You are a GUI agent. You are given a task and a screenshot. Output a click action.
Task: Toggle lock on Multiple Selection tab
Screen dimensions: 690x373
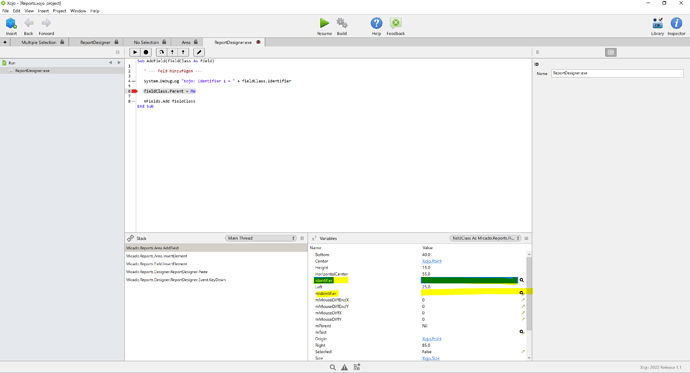click(62, 42)
